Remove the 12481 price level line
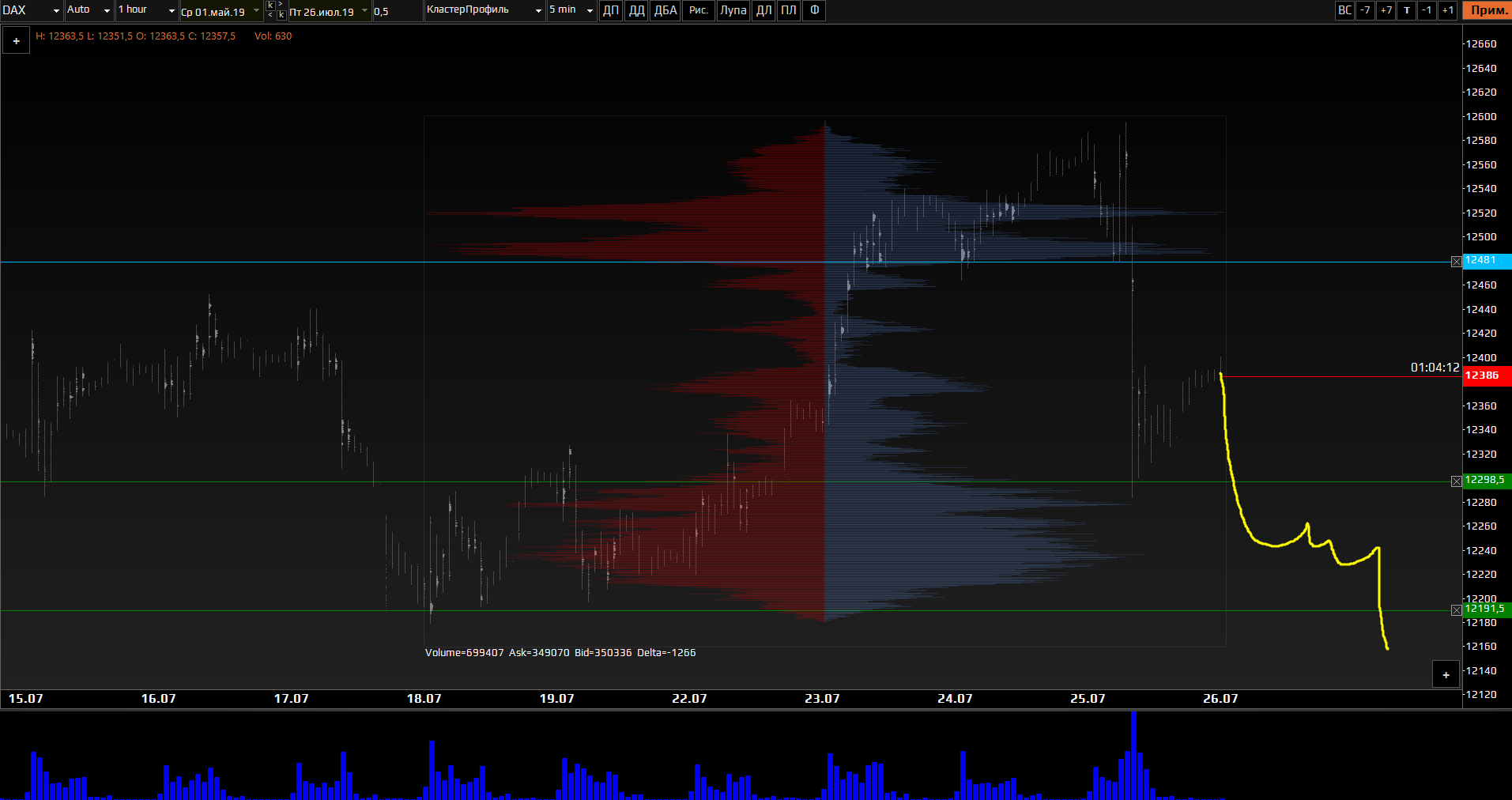This screenshot has height=800, width=1512. [x=1457, y=262]
